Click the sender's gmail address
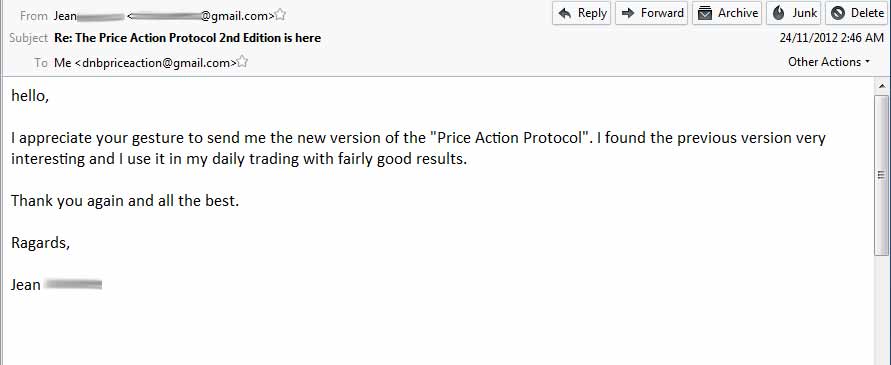Image resolution: width=891 pixels, height=365 pixels. tap(201, 16)
